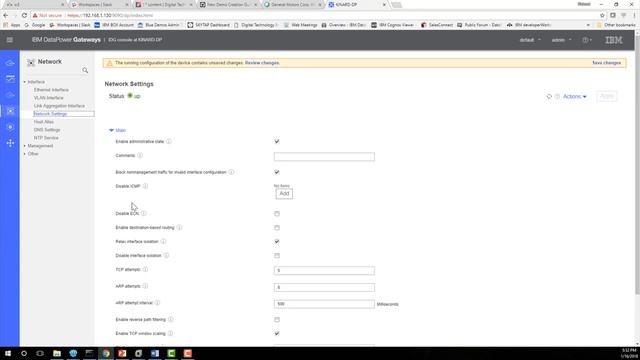This screenshot has height=360, width=640.
Task: Open the bookmarks overflow chevron
Action: (x=588, y=25)
